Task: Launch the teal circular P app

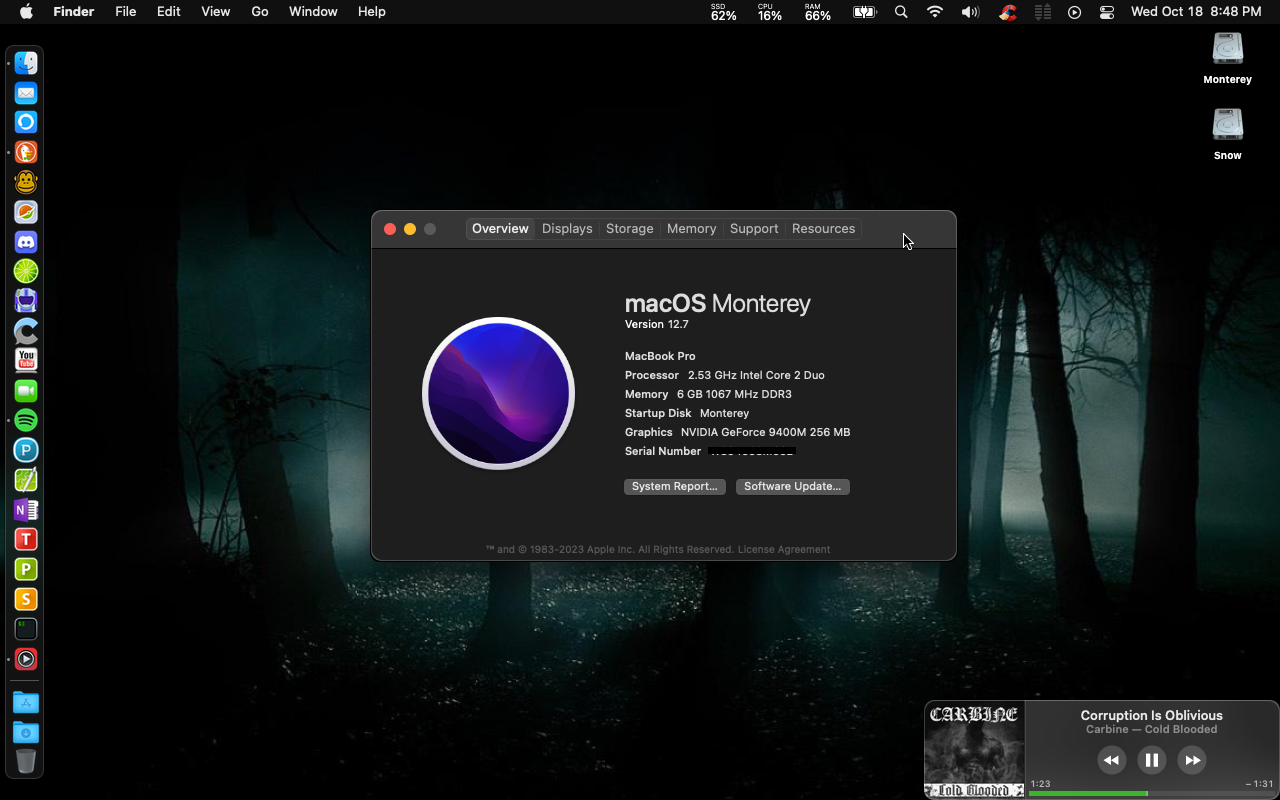Action: [26, 450]
